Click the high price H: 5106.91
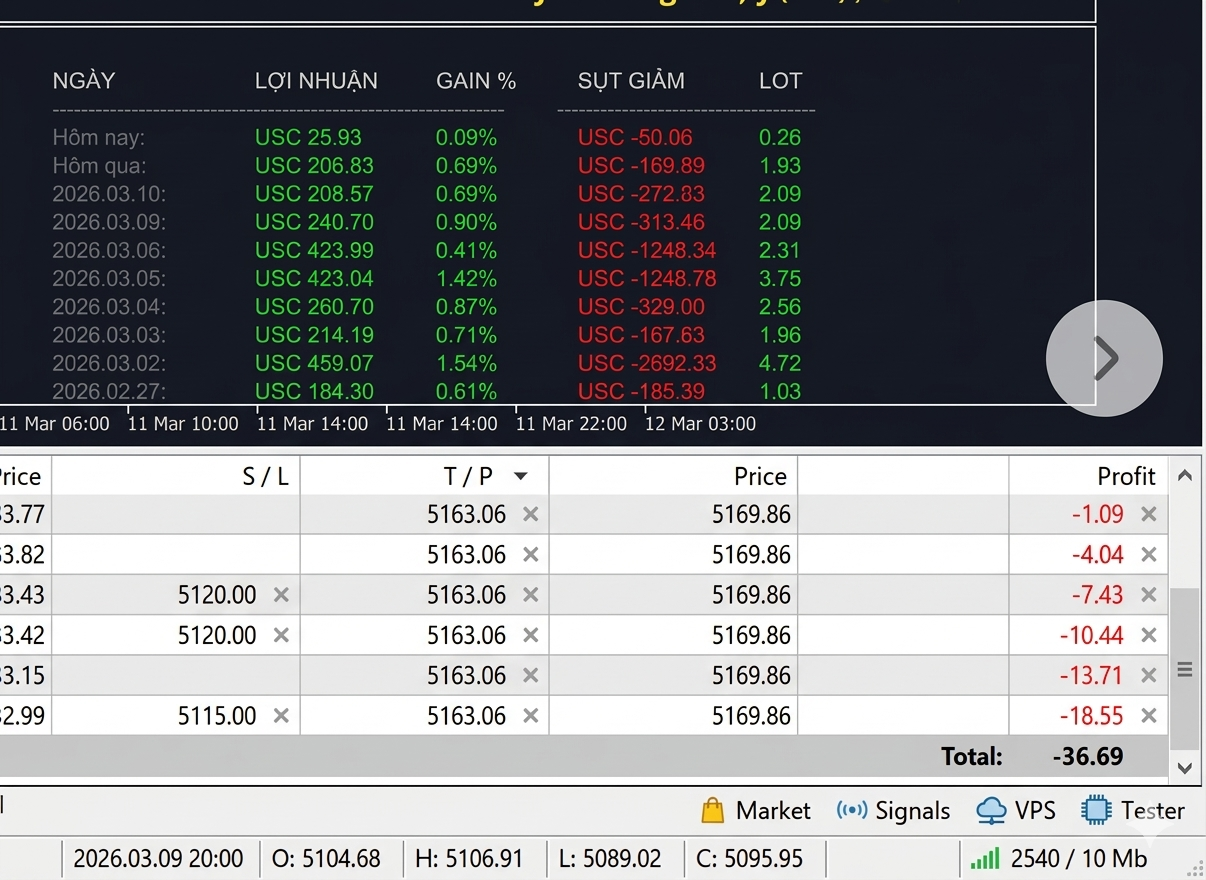Viewport: 1206px width, 880px height. 469,858
